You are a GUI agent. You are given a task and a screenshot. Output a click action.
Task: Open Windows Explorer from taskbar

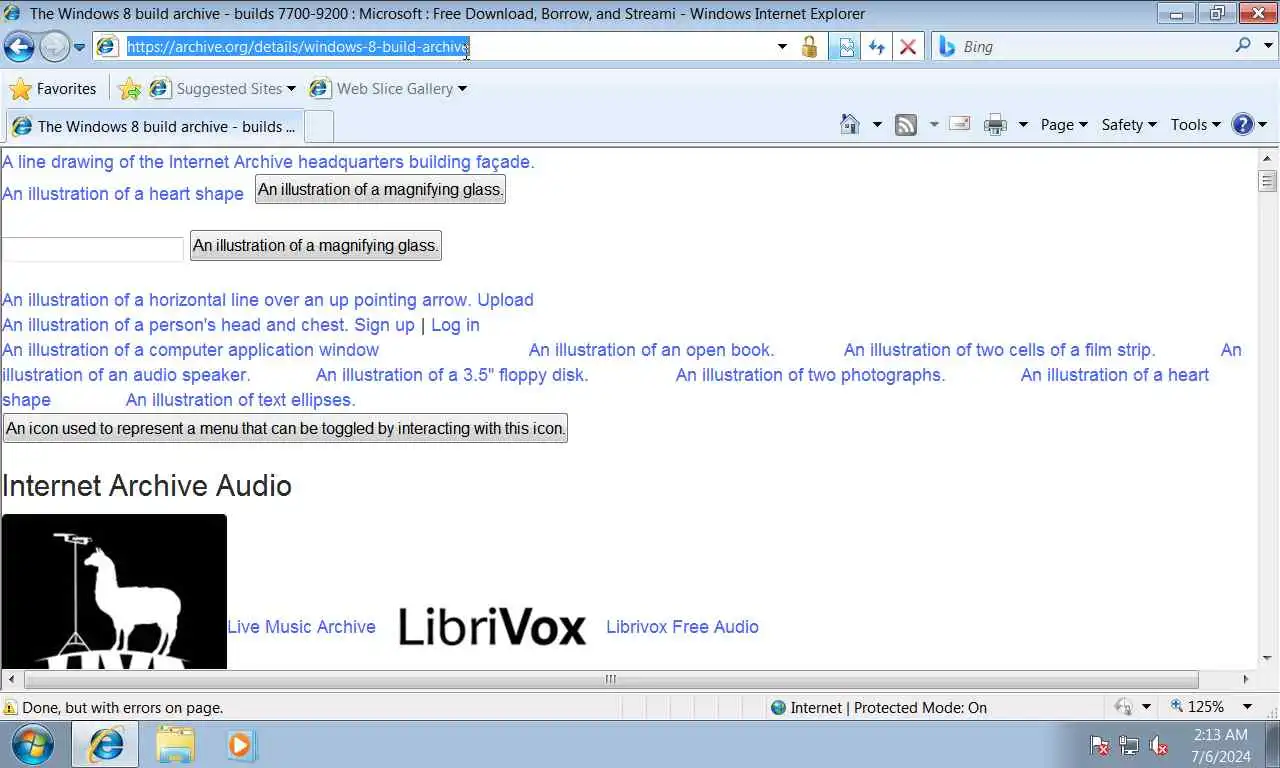174,745
